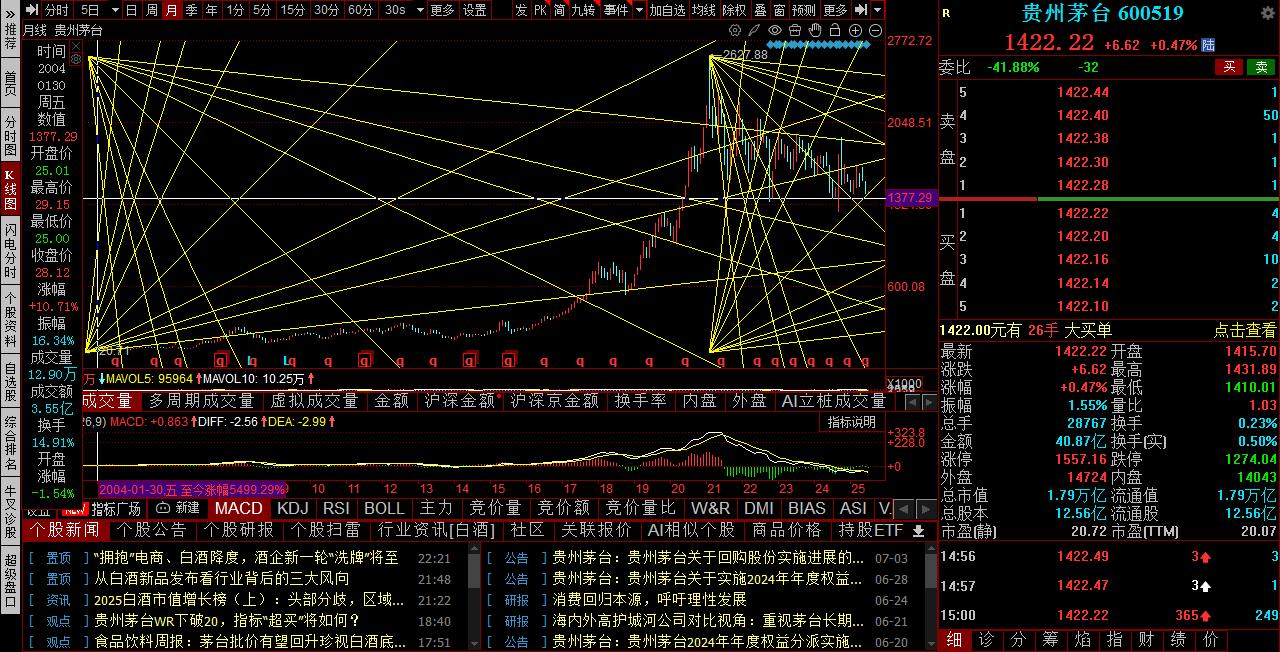
Task: Close the data info panel X icon
Action: point(76,46)
